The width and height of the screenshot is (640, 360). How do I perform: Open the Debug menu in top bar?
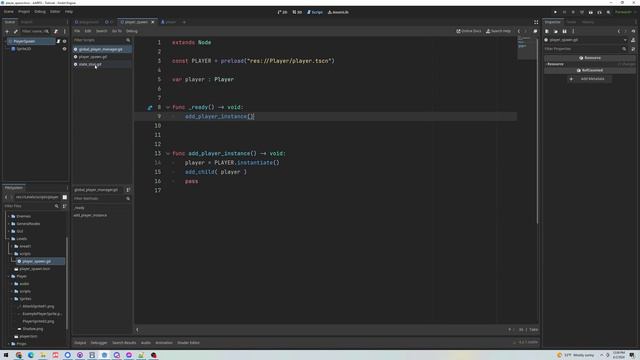click(x=40, y=12)
